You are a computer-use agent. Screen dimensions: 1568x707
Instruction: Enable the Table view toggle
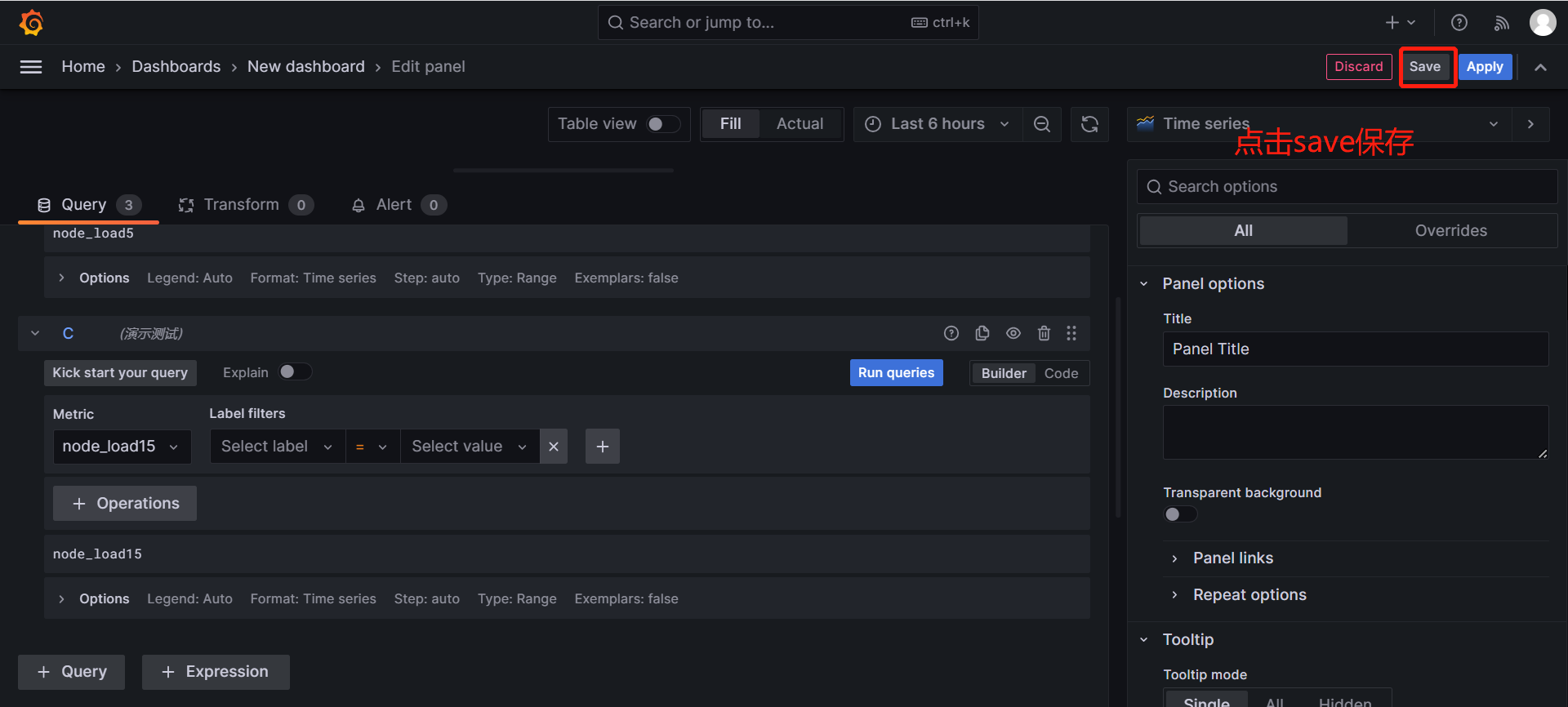(x=662, y=124)
